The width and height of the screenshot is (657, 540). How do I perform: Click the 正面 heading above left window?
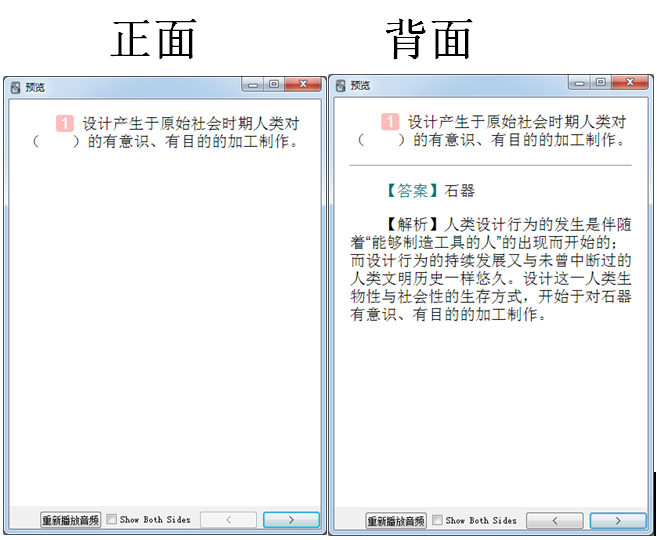pyautogui.click(x=154, y=39)
